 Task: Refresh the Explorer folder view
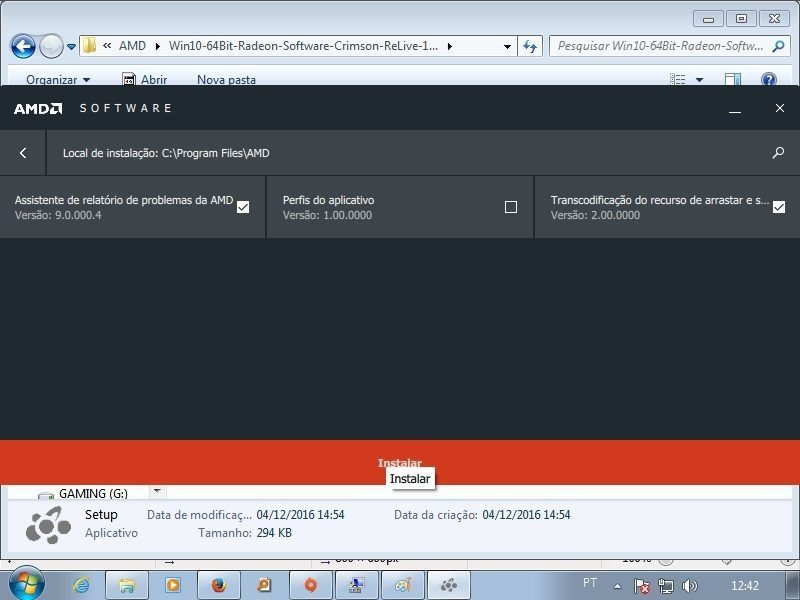click(530, 46)
